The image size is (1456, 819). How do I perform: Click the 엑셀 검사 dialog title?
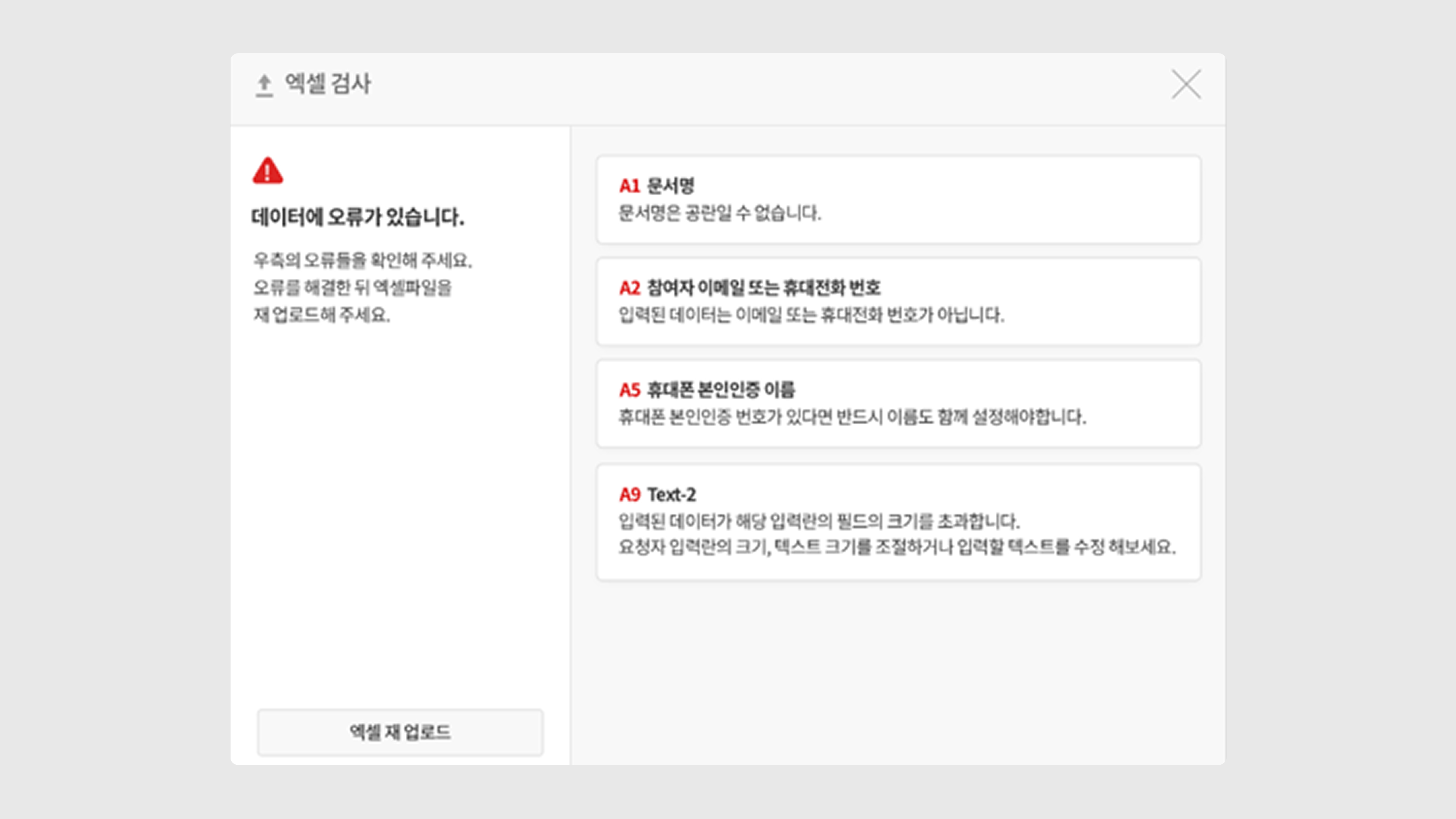tap(328, 84)
